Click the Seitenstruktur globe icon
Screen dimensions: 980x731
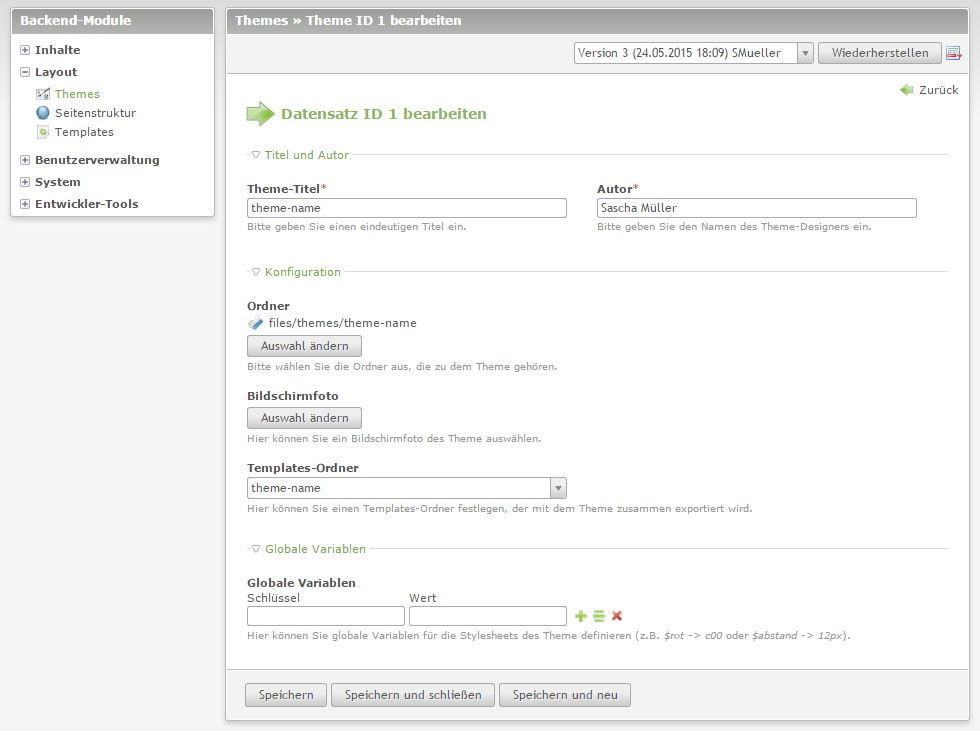[43, 113]
